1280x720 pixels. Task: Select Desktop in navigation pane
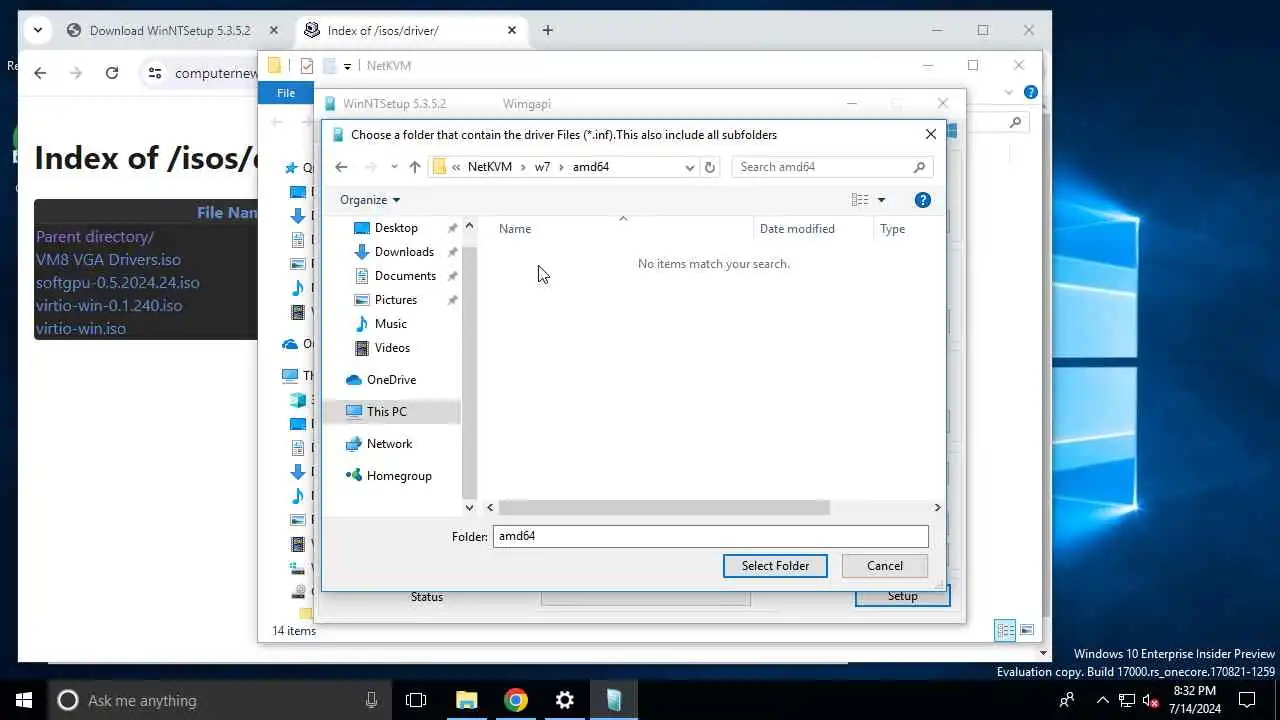click(396, 228)
